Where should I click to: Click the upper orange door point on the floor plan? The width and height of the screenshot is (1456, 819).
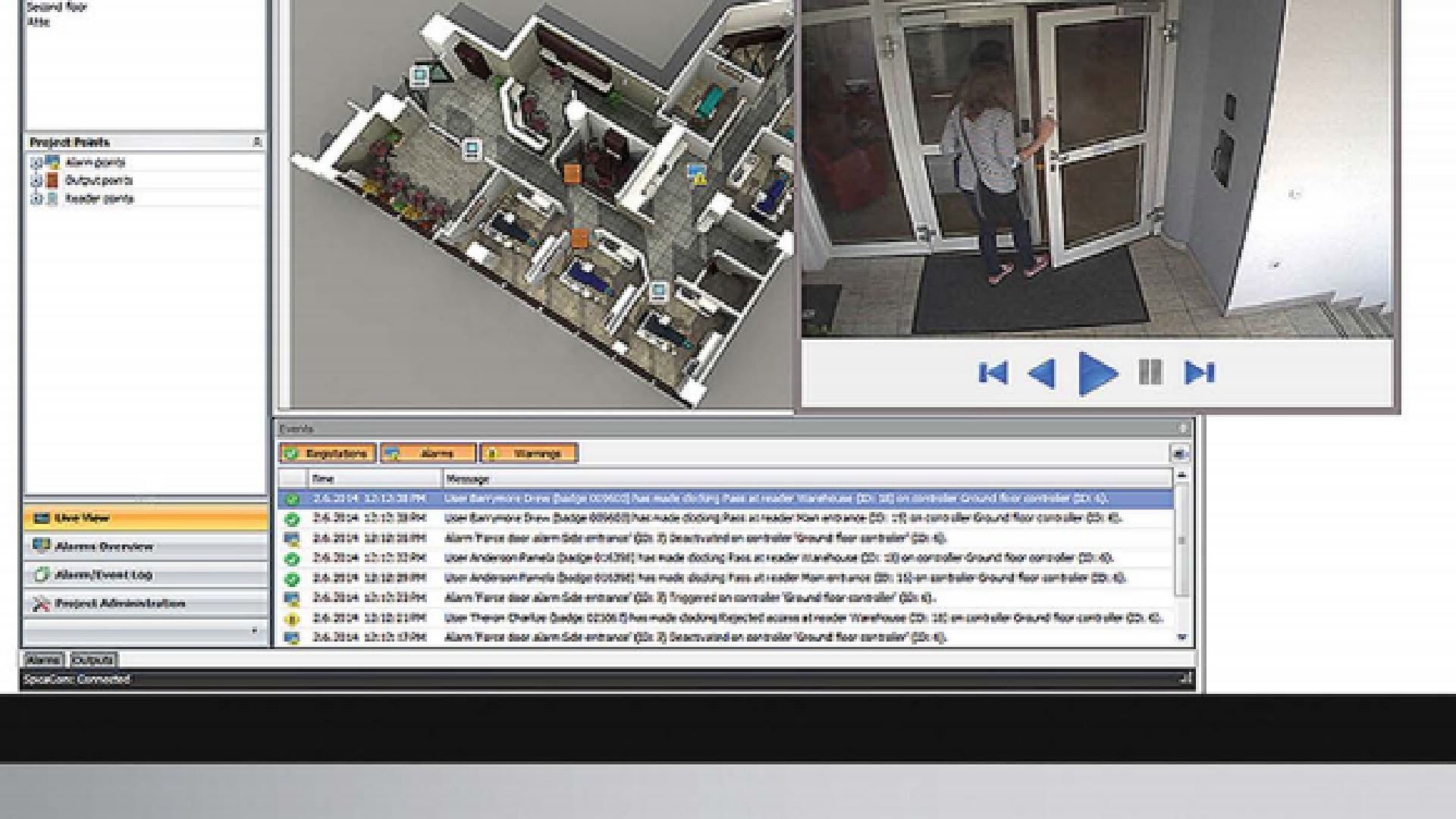click(x=573, y=173)
